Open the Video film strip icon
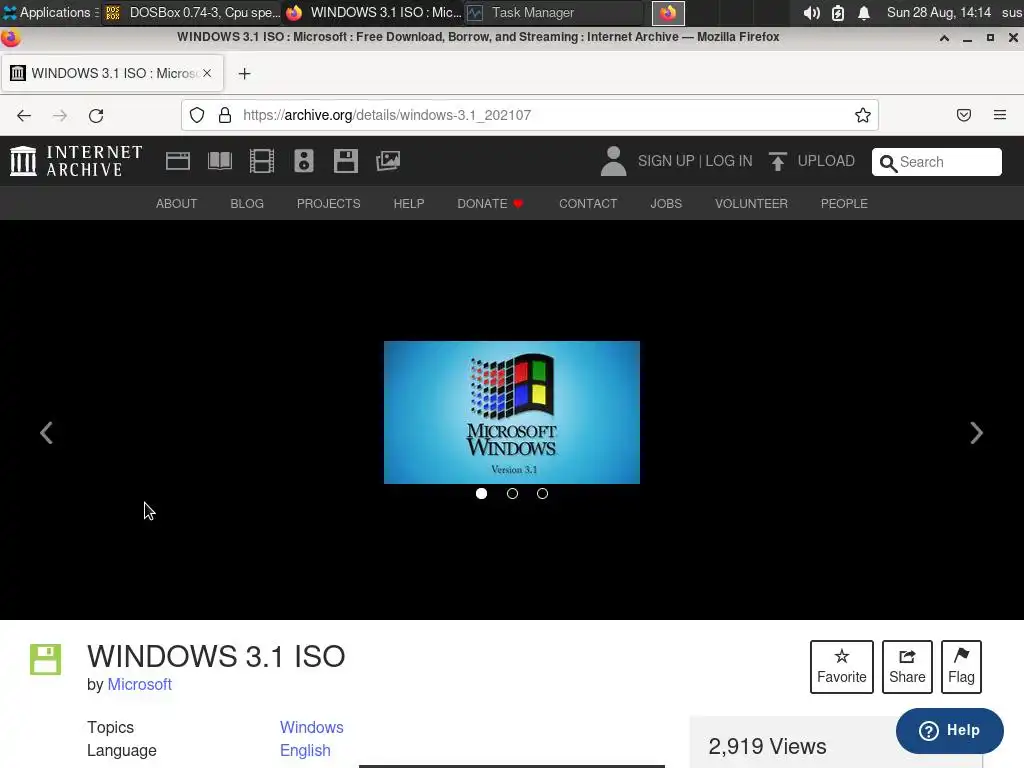The width and height of the screenshot is (1024, 768). point(262,161)
